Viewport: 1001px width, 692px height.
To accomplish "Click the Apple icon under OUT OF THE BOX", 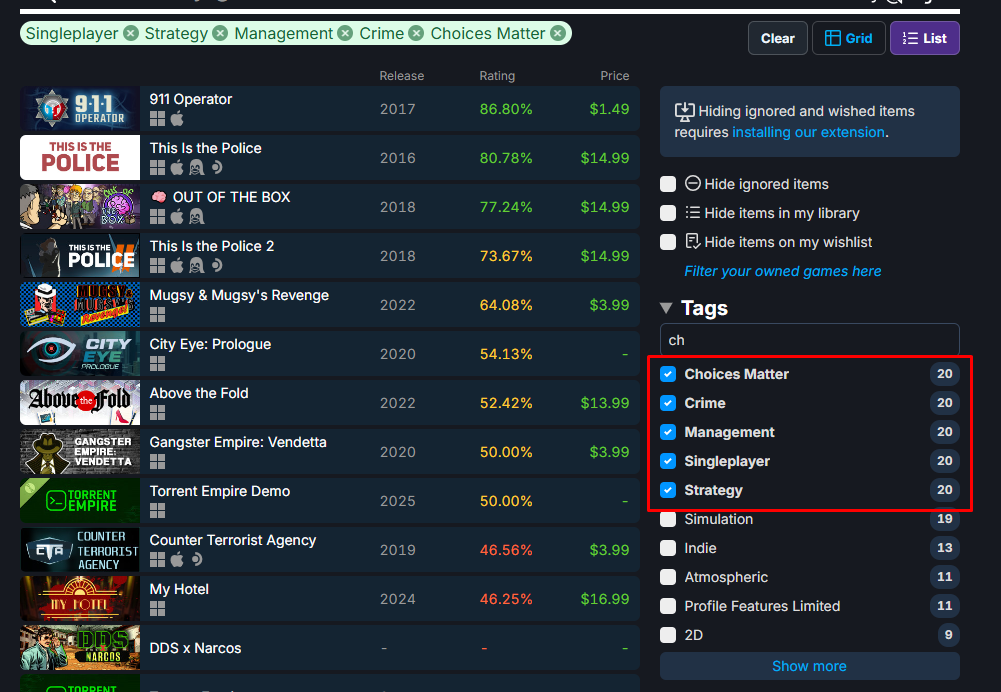I will tap(177, 216).
